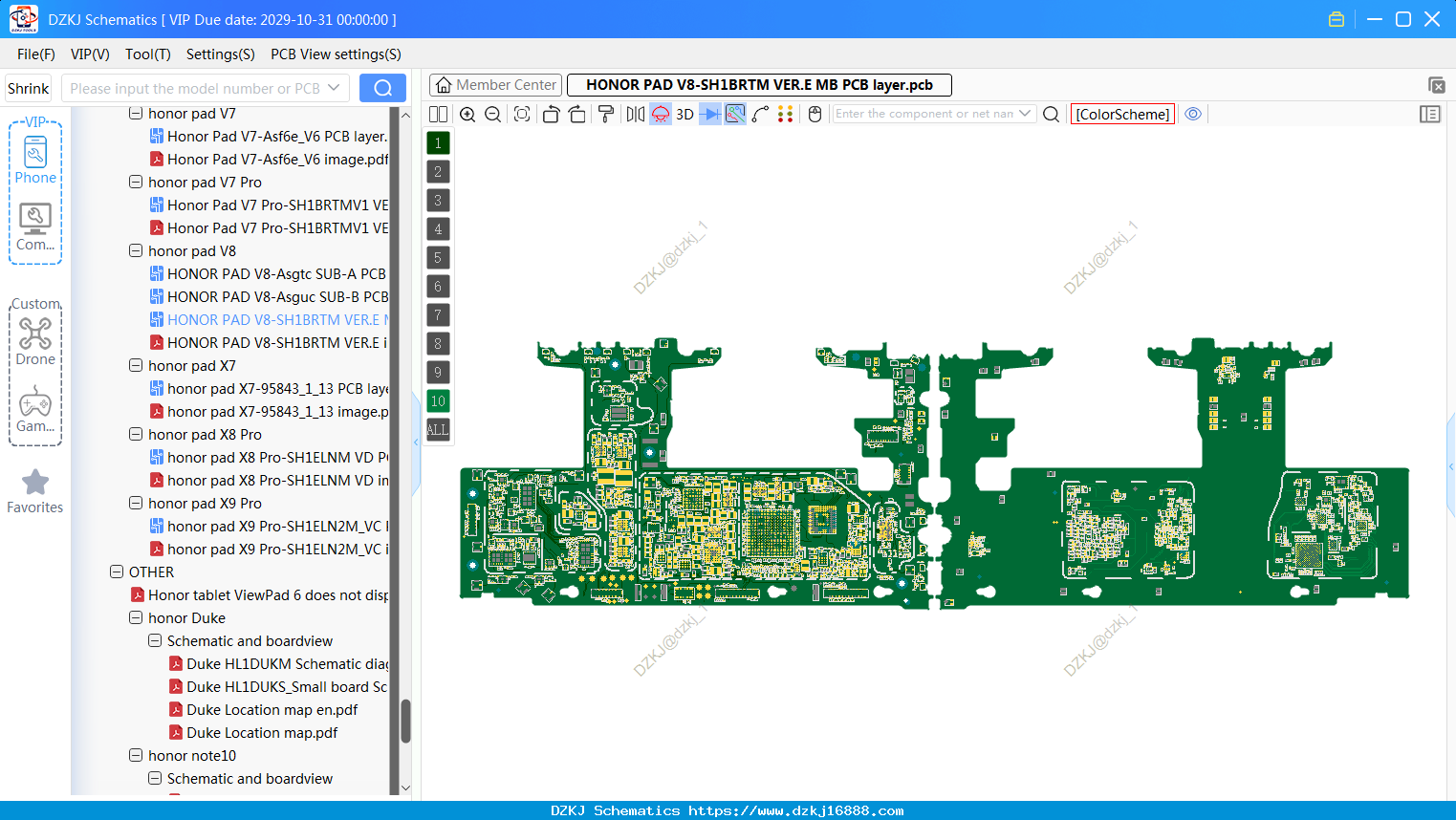Open the VIP(V) menu
The width and height of the screenshot is (1456, 820).
[90, 54]
